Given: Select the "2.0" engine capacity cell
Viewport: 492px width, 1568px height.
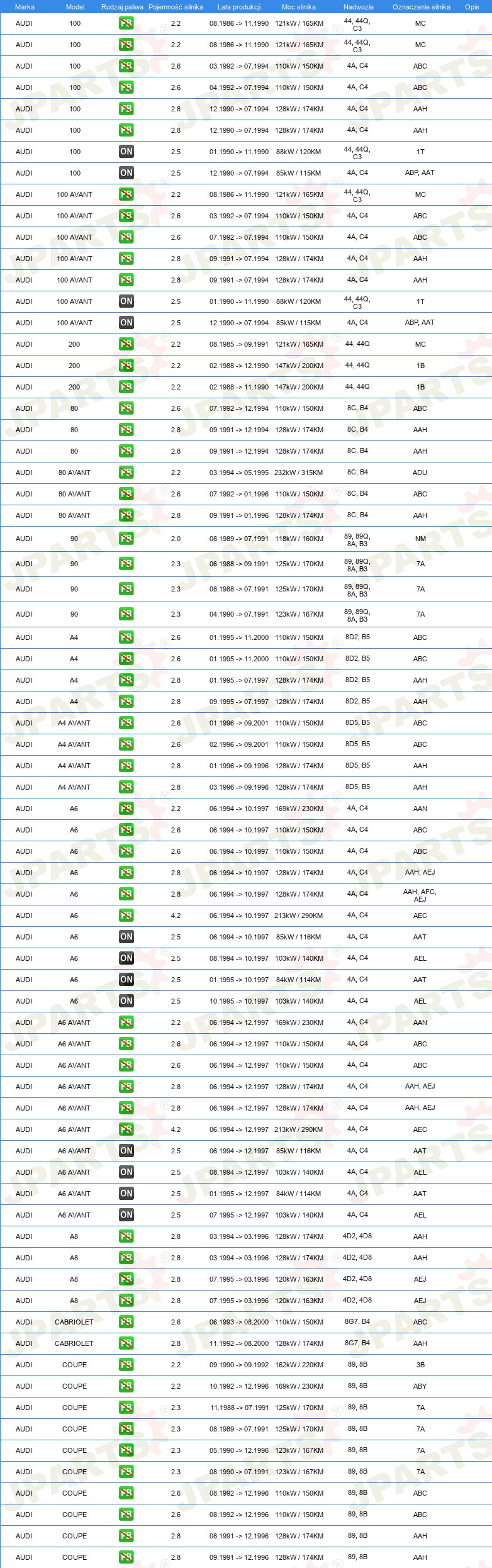Looking at the screenshot, I should tap(176, 539).
